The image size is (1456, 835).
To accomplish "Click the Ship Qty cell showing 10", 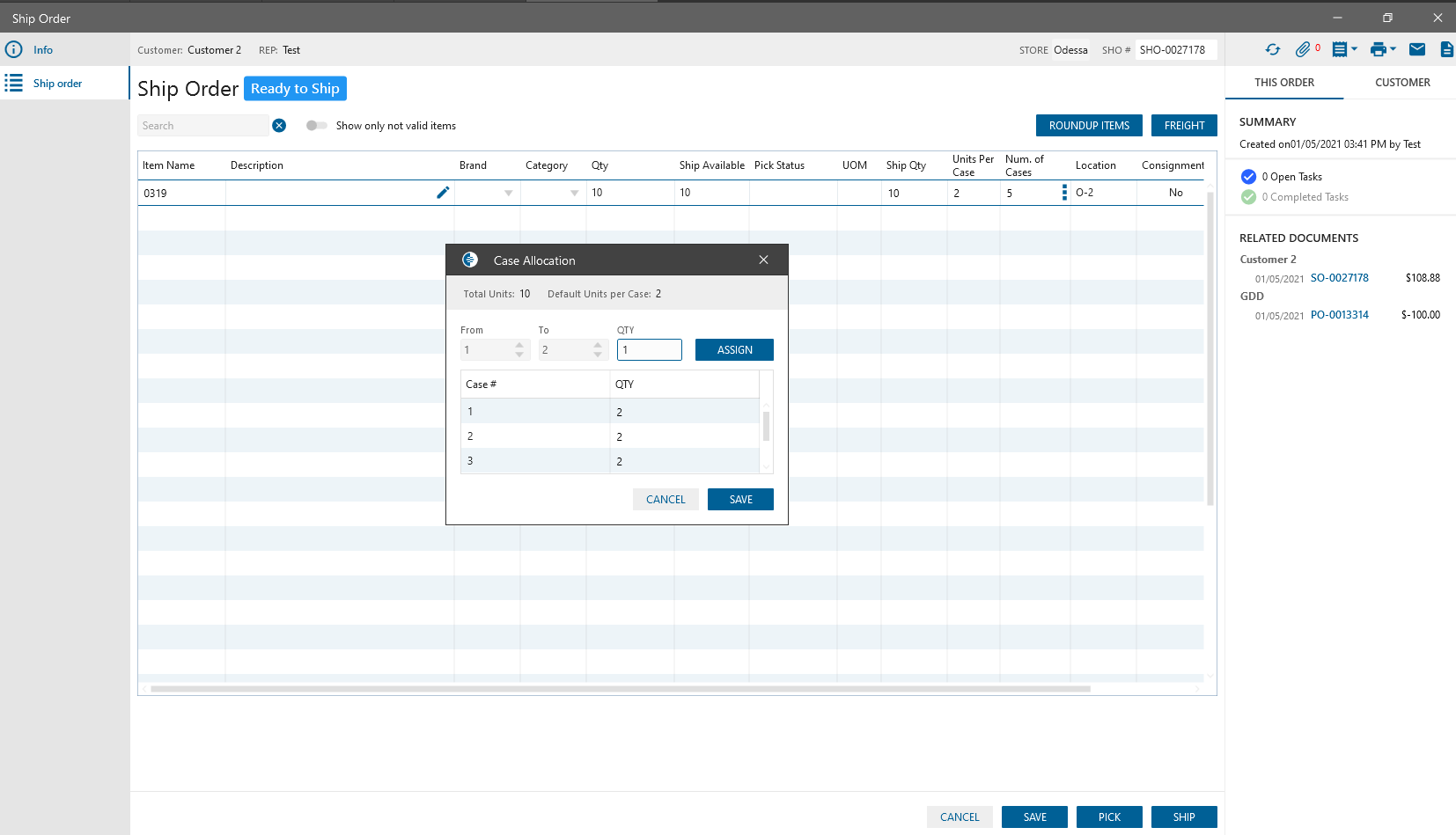I will (914, 193).
